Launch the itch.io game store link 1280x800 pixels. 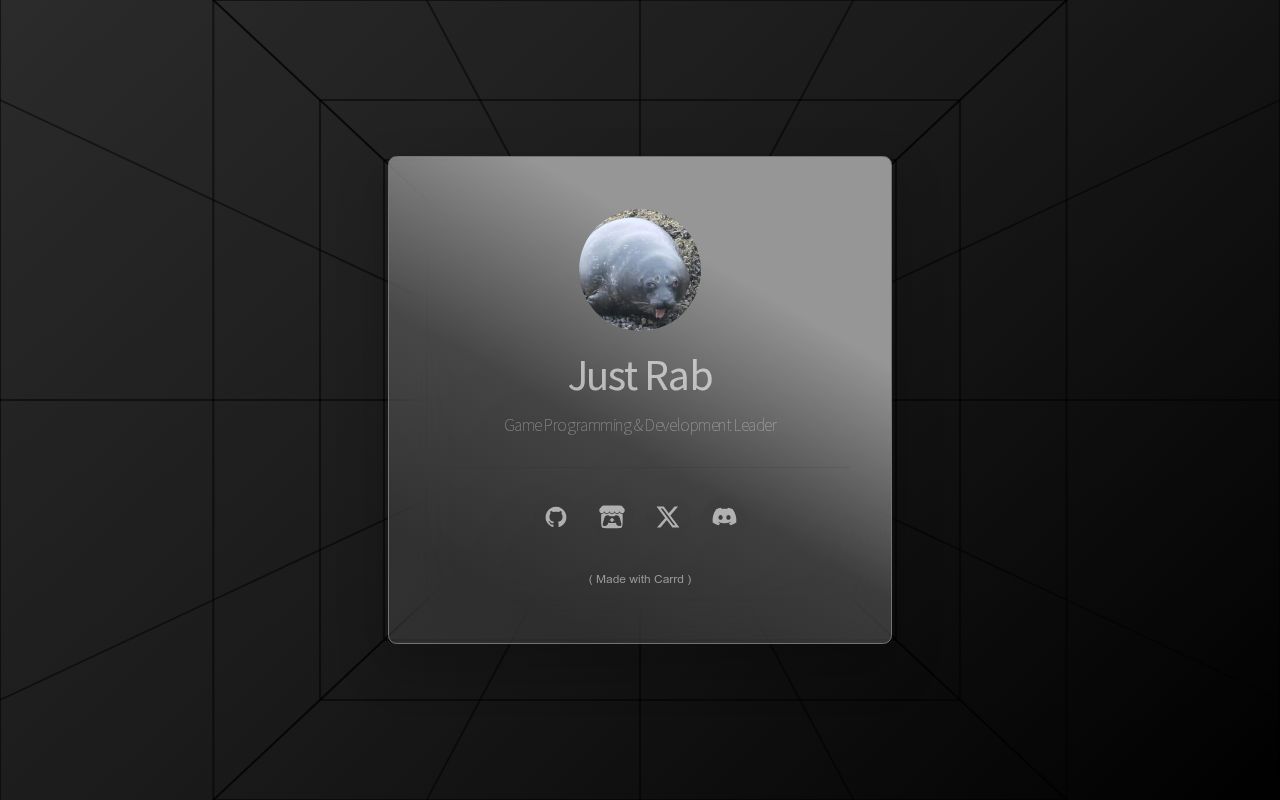(611, 517)
